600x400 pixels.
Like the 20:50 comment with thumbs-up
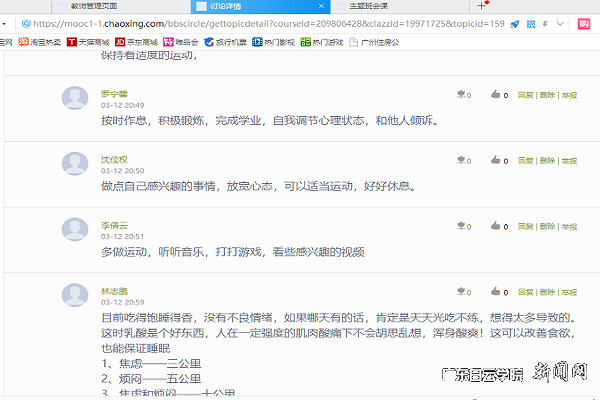496,160
